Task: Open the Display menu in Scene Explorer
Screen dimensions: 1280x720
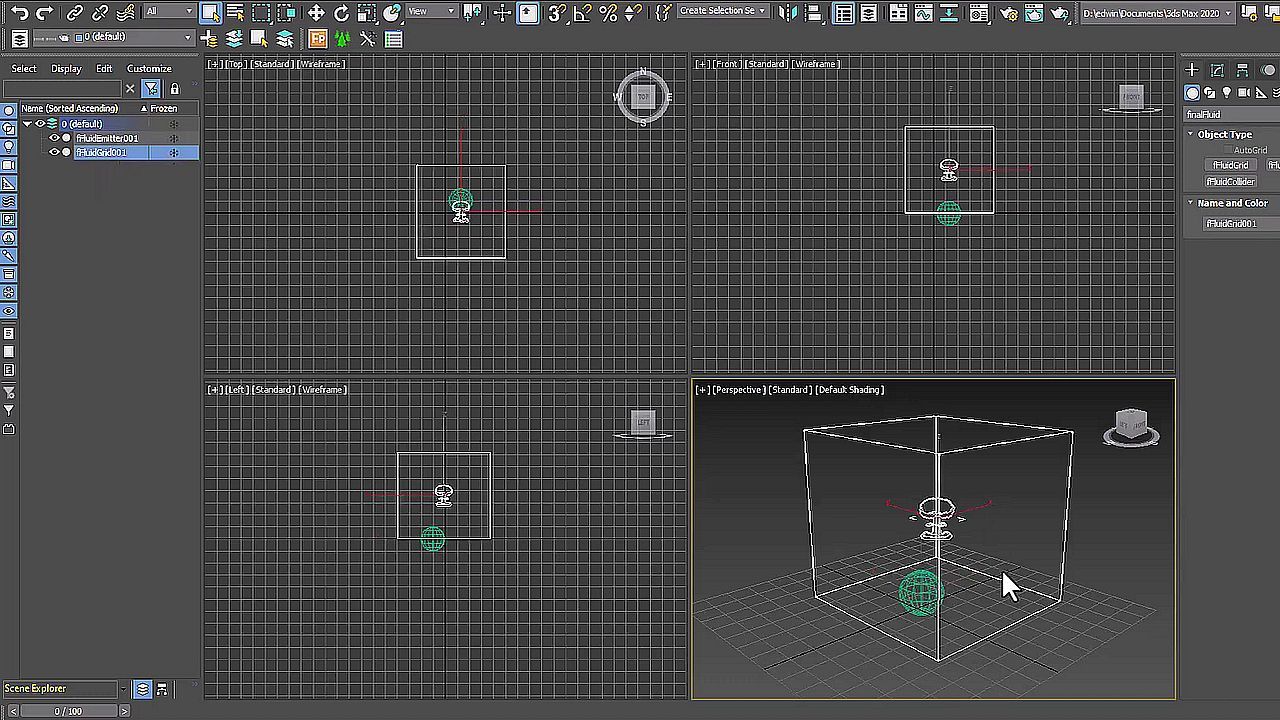Action: [66, 68]
